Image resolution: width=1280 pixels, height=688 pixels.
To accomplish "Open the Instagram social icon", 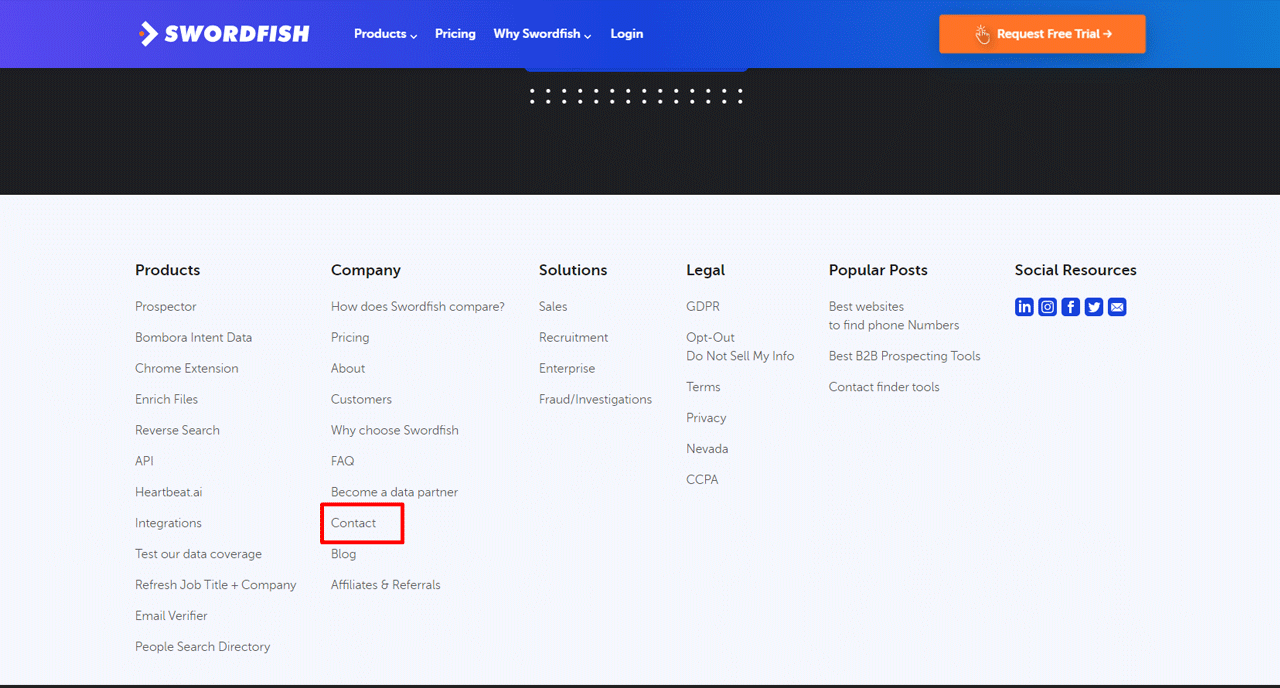I will click(x=1047, y=307).
